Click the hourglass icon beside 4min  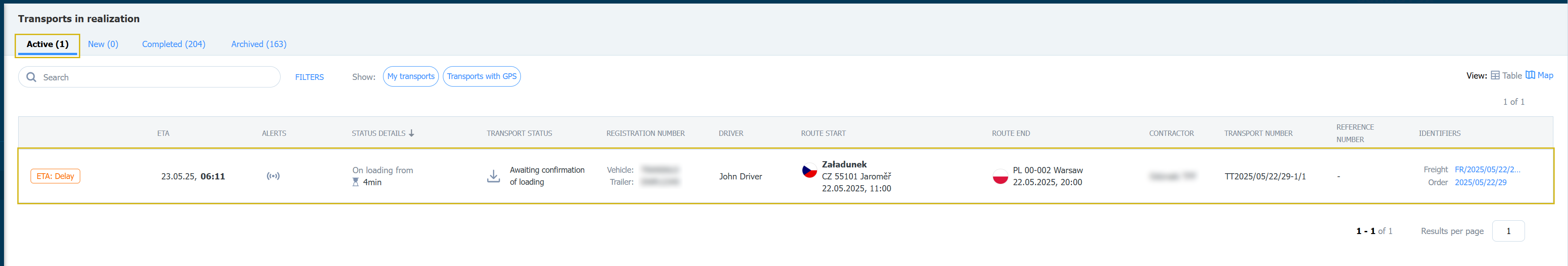tap(356, 183)
